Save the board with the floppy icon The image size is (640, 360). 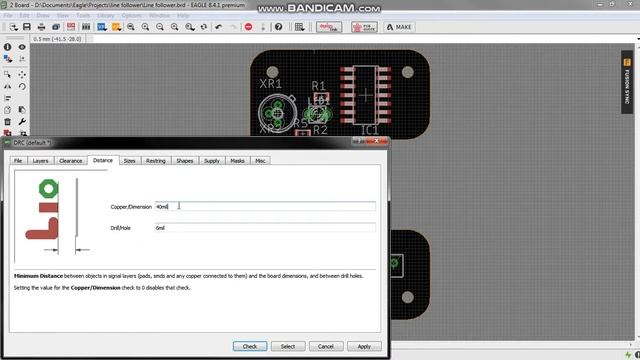27,27
